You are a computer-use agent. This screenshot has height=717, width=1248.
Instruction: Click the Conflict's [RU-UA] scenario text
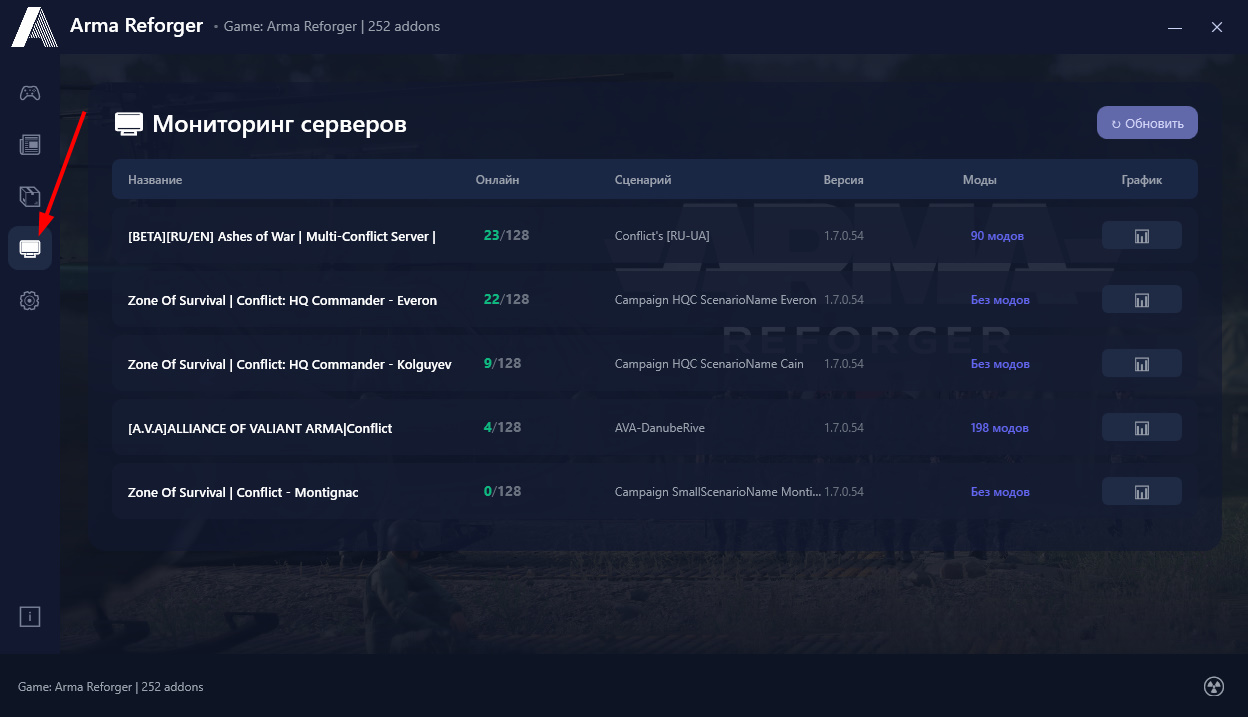pyautogui.click(x=662, y=236)
